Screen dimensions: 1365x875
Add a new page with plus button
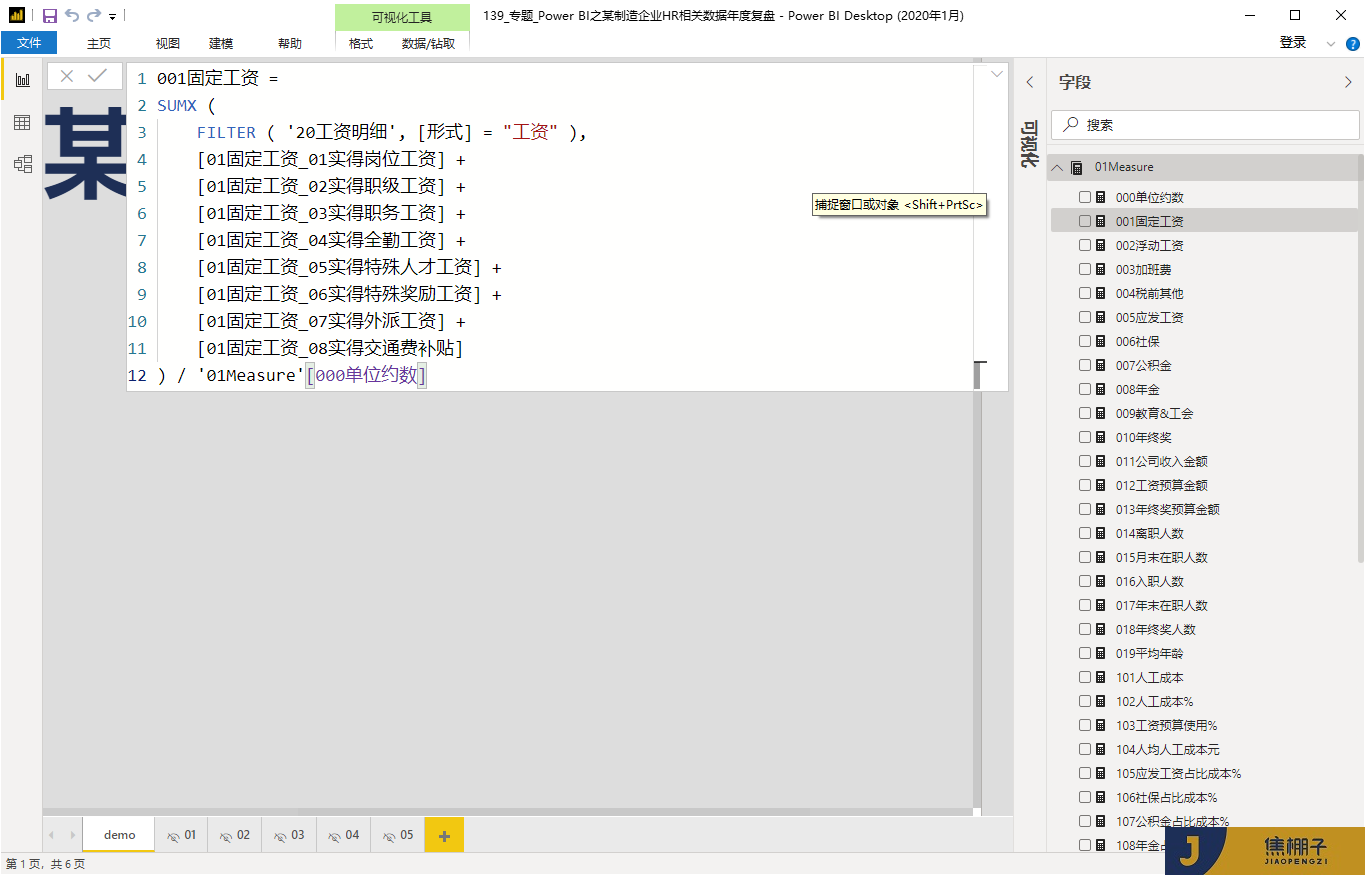(444, 835)
